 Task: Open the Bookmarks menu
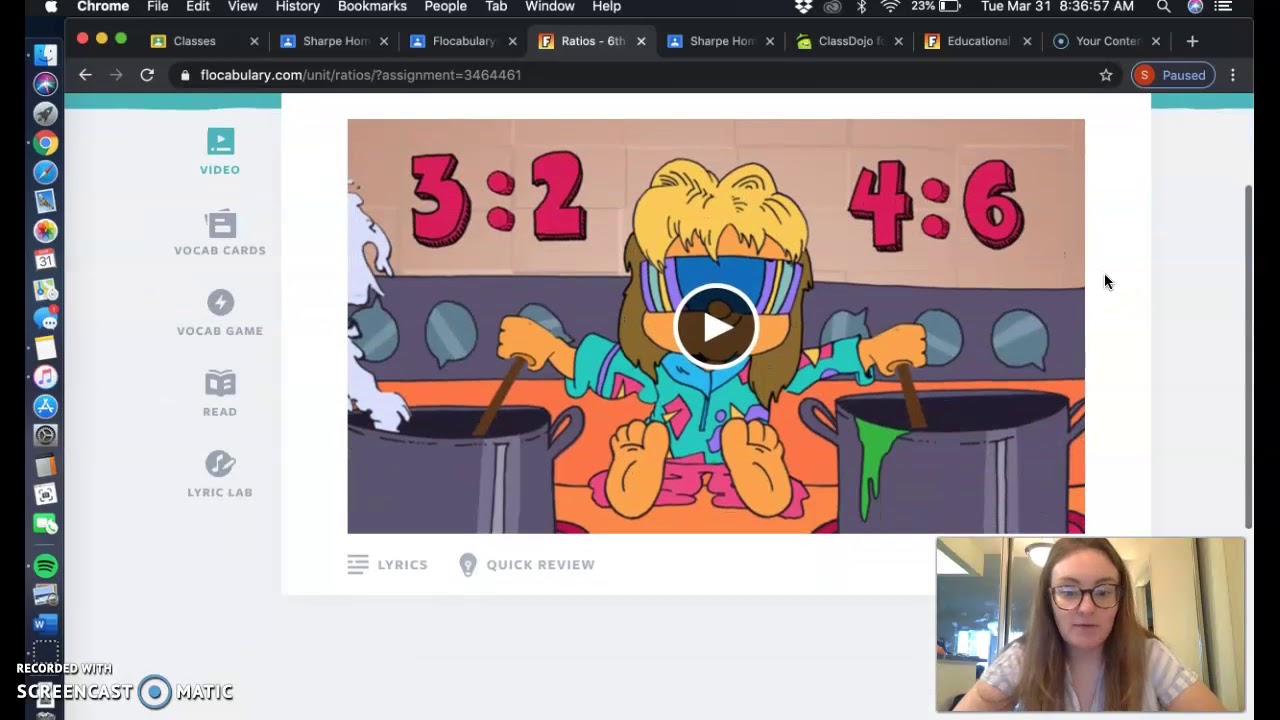pos(372,7)
